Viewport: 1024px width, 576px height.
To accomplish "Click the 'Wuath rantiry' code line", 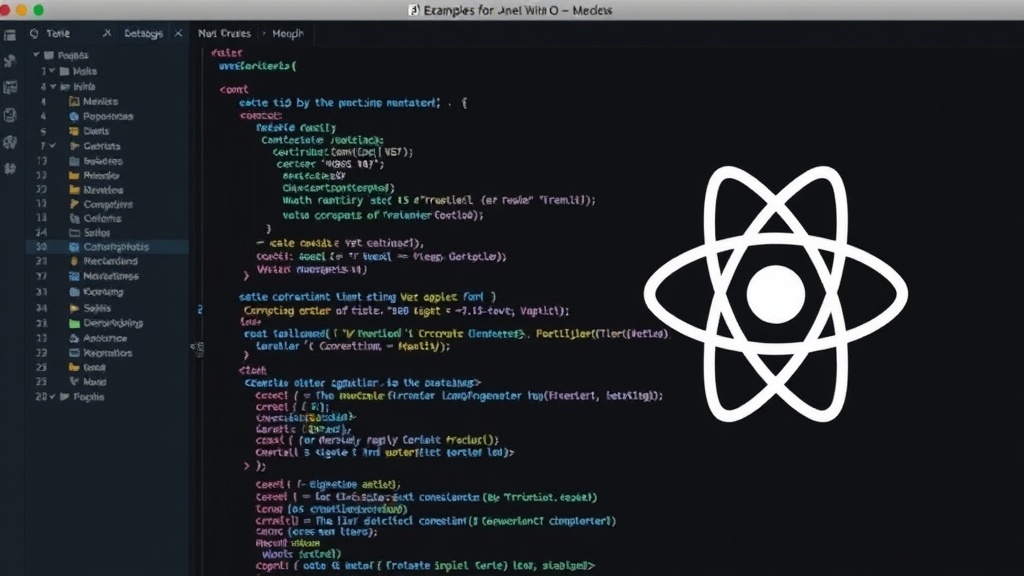I will pos(439,200).
